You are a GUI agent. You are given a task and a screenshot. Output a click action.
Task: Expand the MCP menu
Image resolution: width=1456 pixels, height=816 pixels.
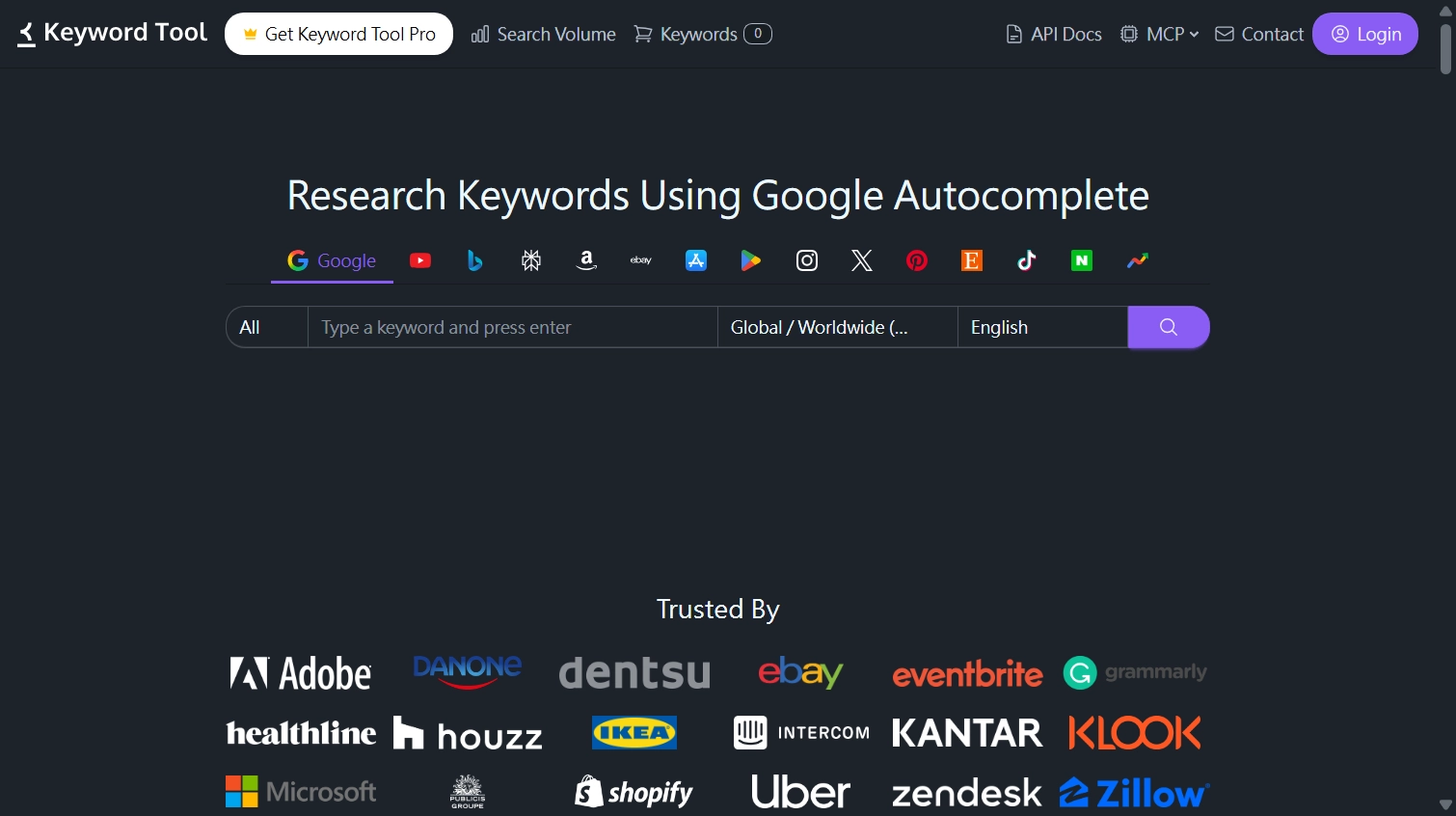[1160, 34]
